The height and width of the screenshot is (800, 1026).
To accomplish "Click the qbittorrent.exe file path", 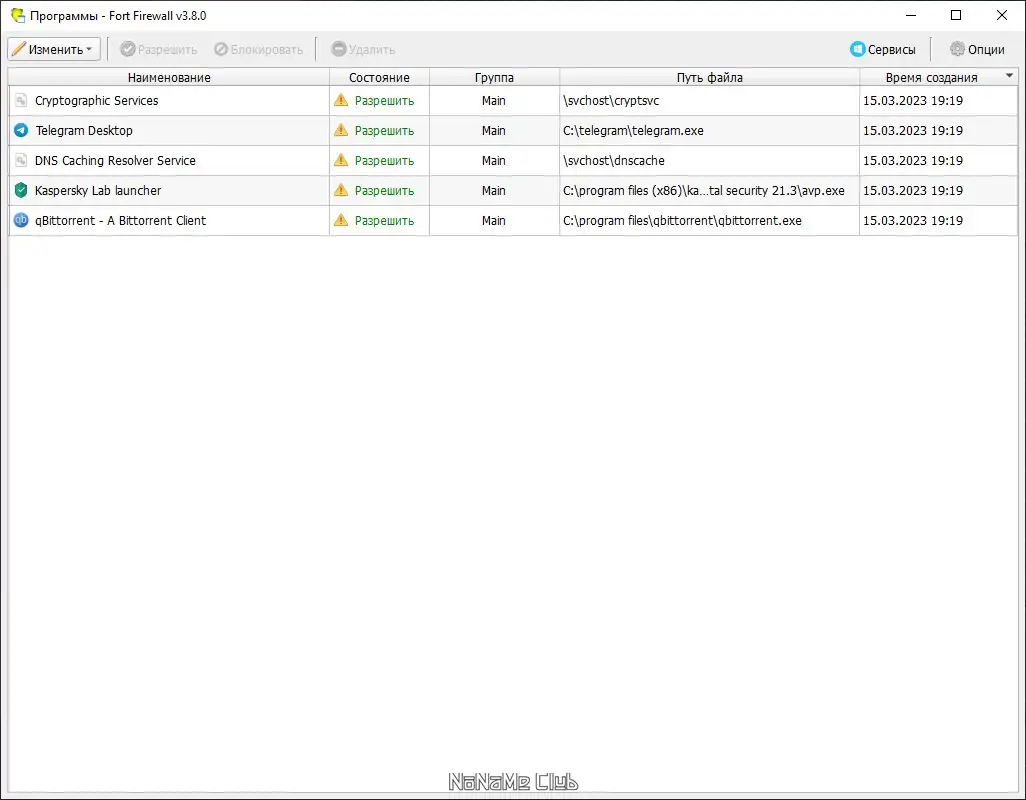I will [x=682, y=221].
